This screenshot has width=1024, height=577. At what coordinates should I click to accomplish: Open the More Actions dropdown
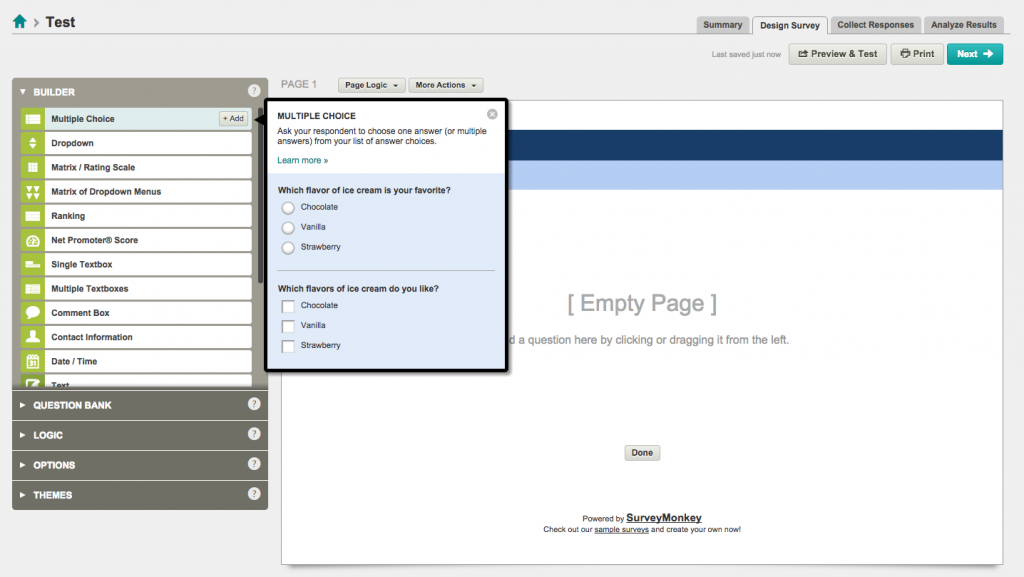tap(445, 85)
